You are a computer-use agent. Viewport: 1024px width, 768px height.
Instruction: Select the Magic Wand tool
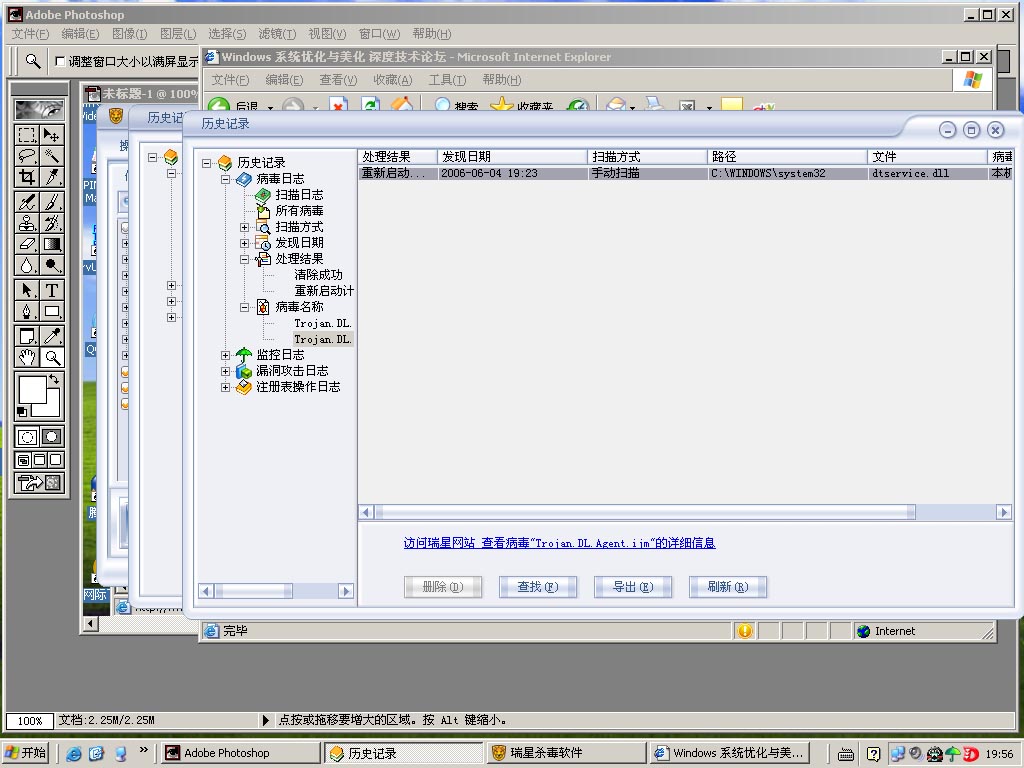click(52, 156)
